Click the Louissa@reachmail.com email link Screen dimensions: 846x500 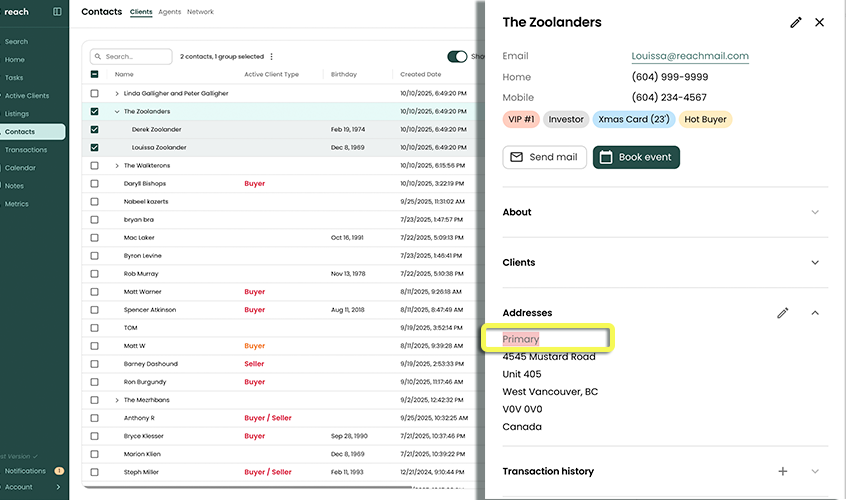pyautogui.click(x=690, y=56)
